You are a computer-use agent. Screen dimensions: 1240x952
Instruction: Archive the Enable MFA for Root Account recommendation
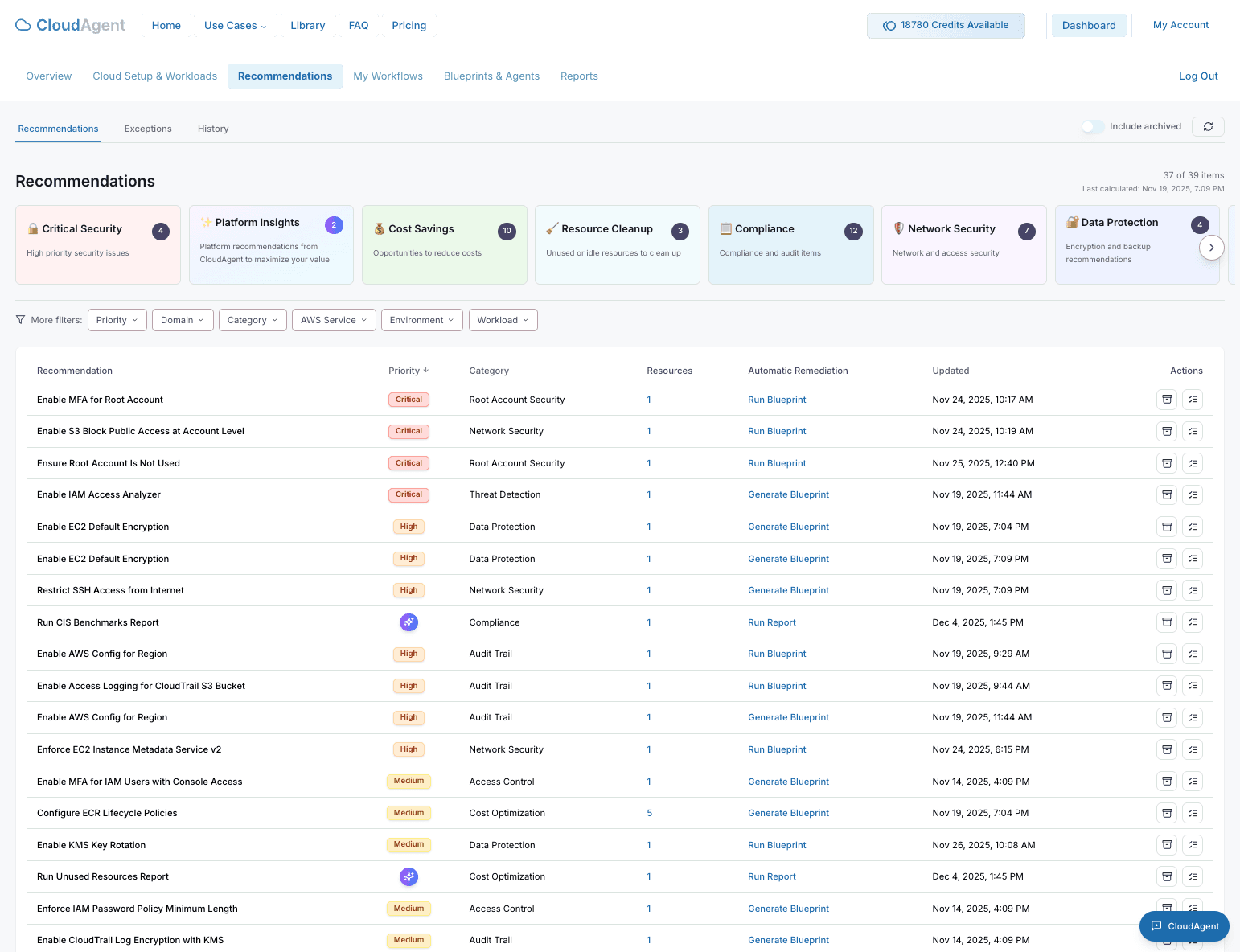[x=1167, y=399]
